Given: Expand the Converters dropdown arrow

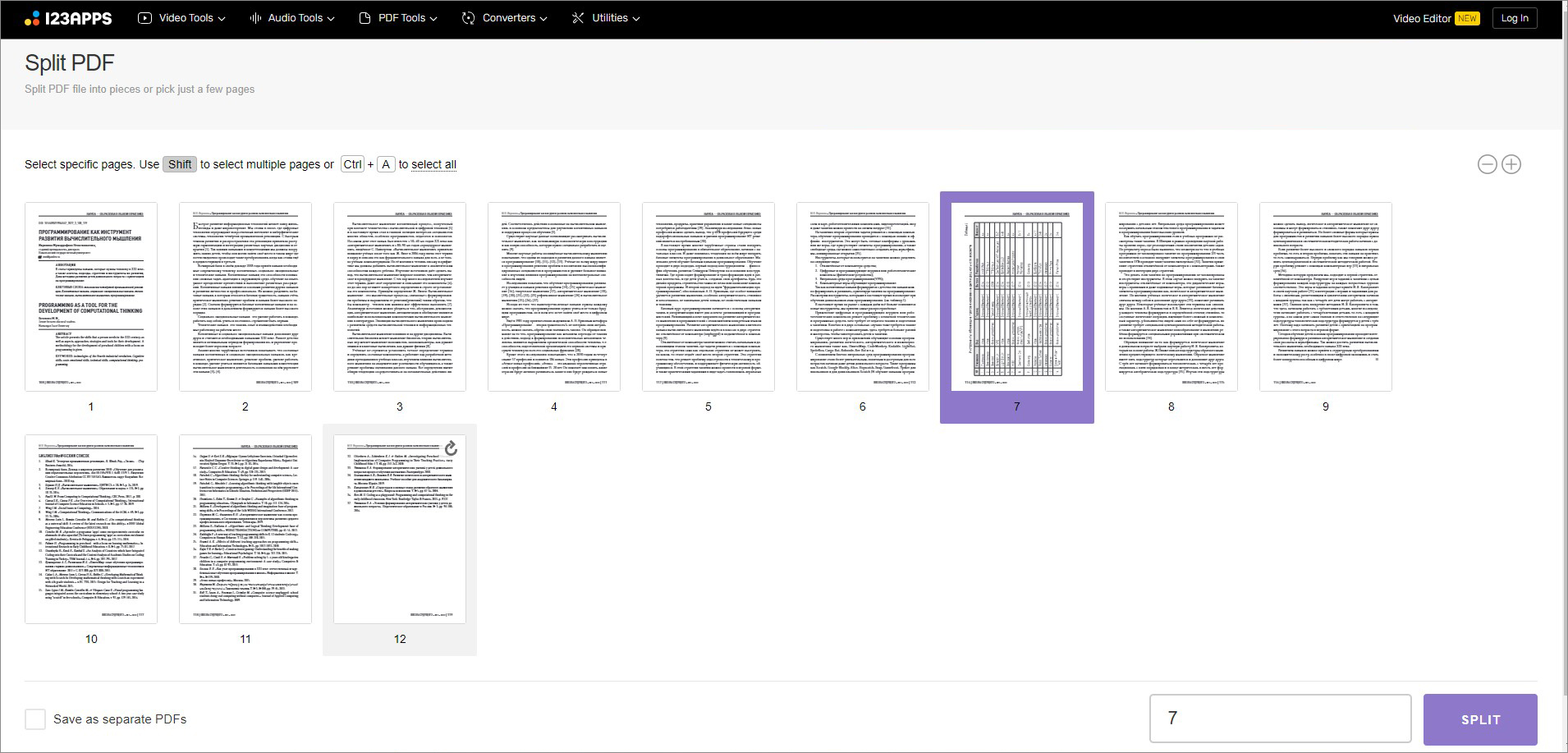Looking at the screenshot, I should [543, 19].
